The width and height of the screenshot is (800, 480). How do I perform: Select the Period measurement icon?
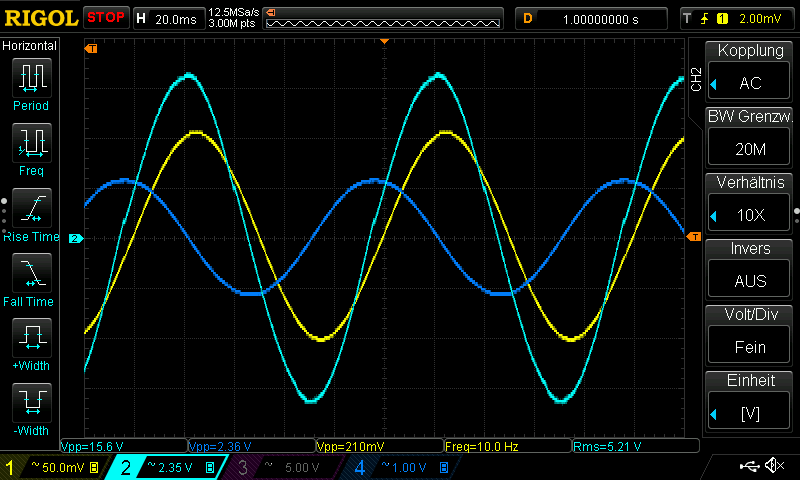[x=32, y=78]
